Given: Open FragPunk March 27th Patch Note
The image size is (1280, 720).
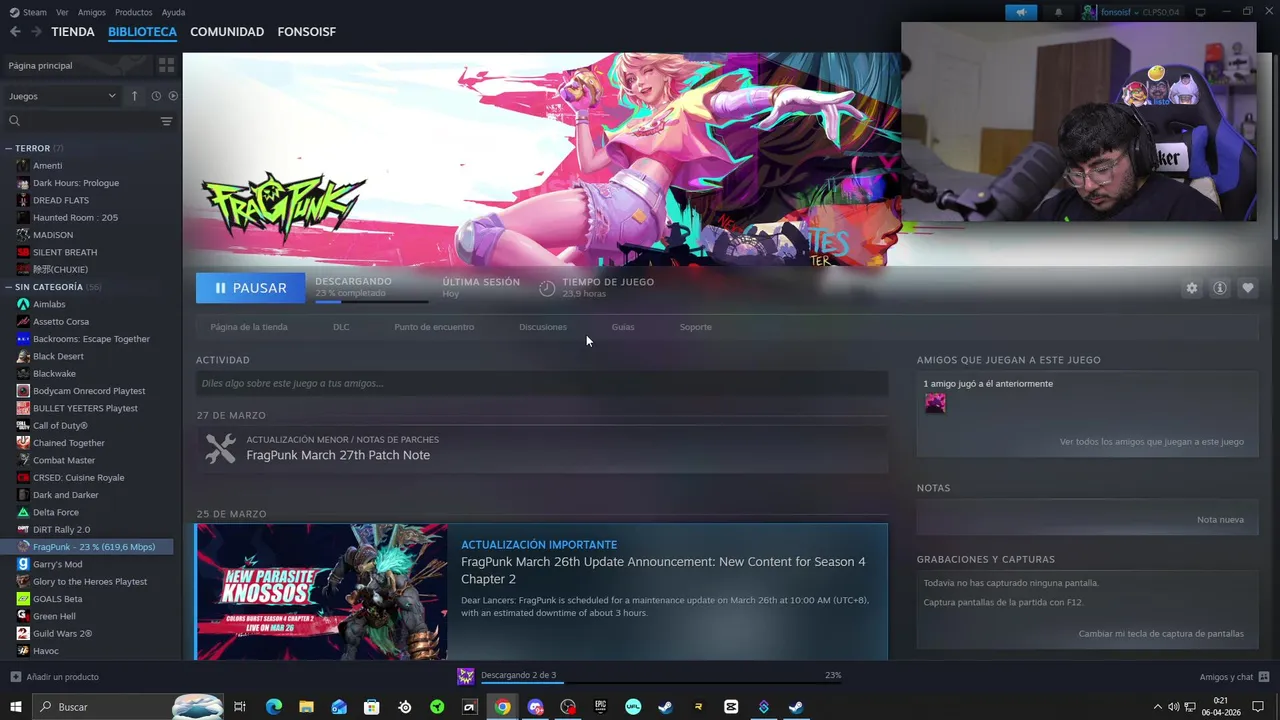Looking at the screenshot, I should [338, 455].
